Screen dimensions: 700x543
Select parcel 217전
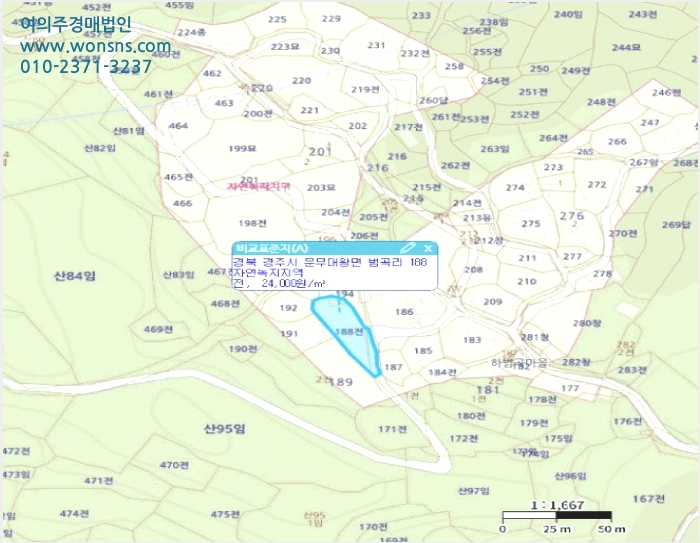[x=408, y=127]
